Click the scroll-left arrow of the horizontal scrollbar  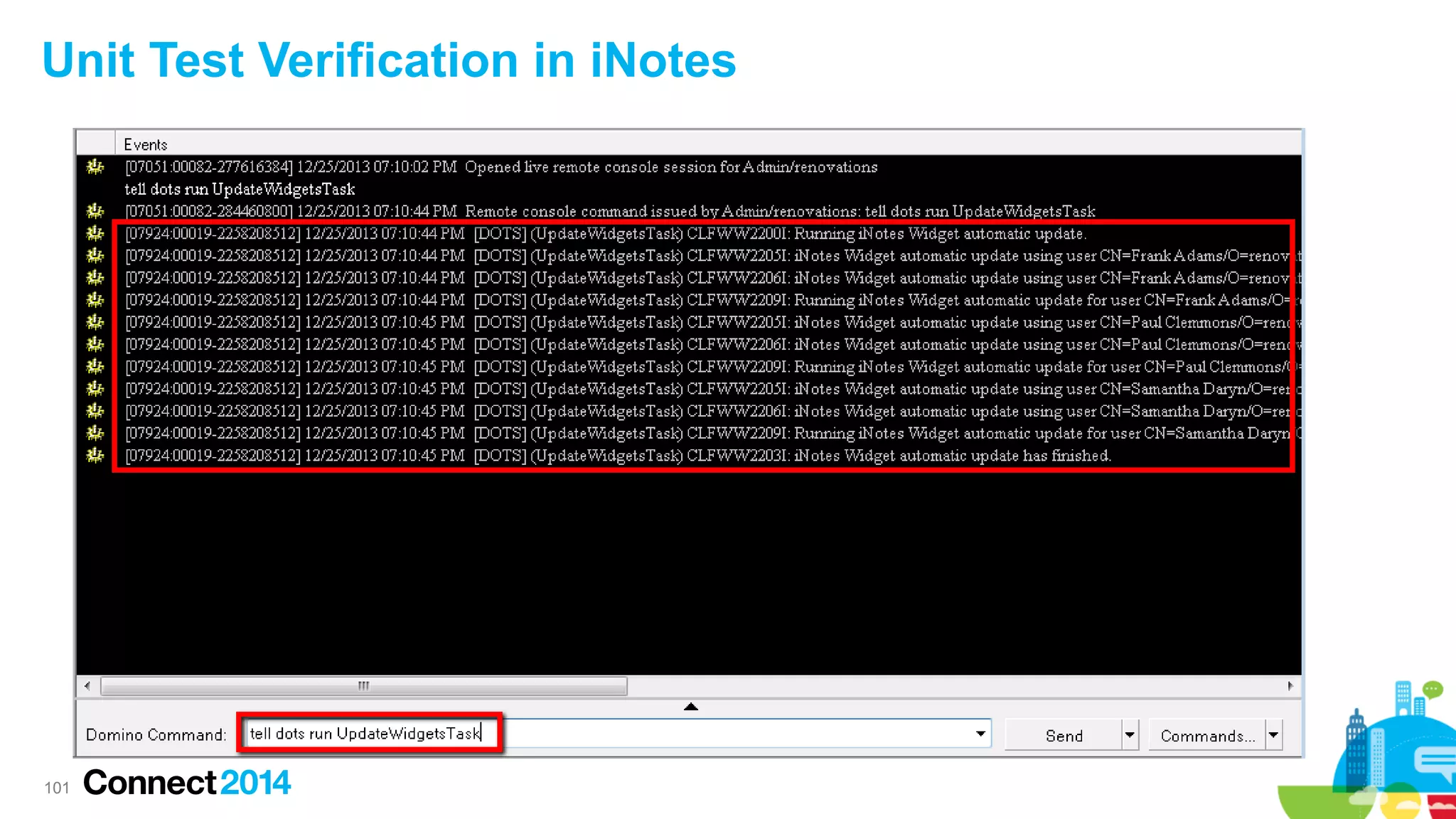pyautogui.click(x=87, y=686)
